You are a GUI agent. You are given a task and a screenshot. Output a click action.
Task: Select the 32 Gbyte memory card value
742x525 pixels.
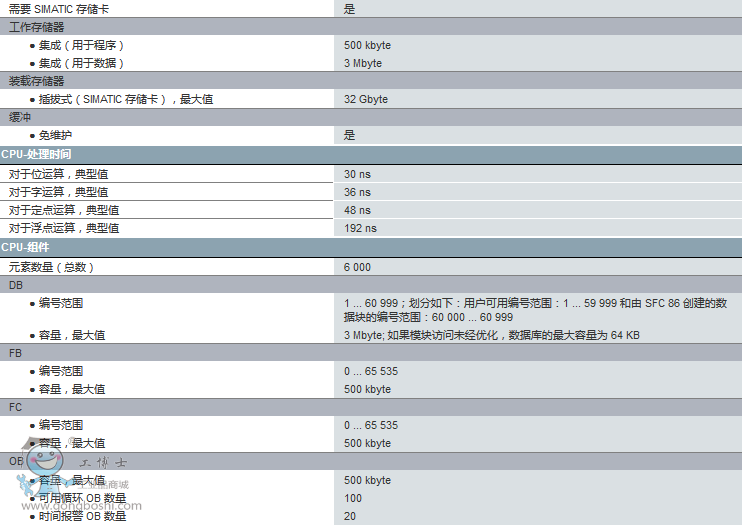[366, 99]
